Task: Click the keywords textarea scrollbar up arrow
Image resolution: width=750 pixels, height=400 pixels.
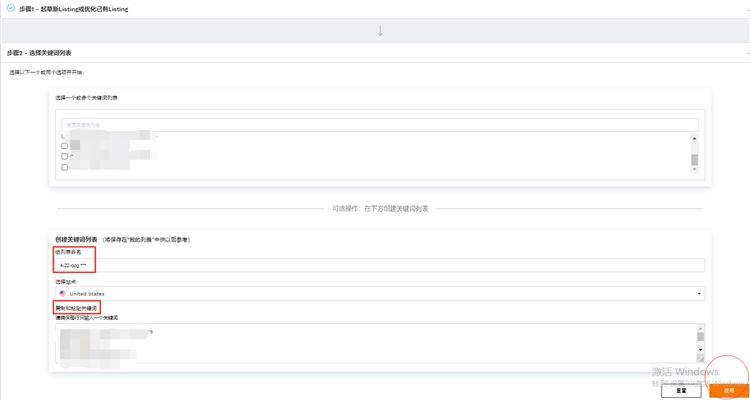Action: [x=701, y=328]
